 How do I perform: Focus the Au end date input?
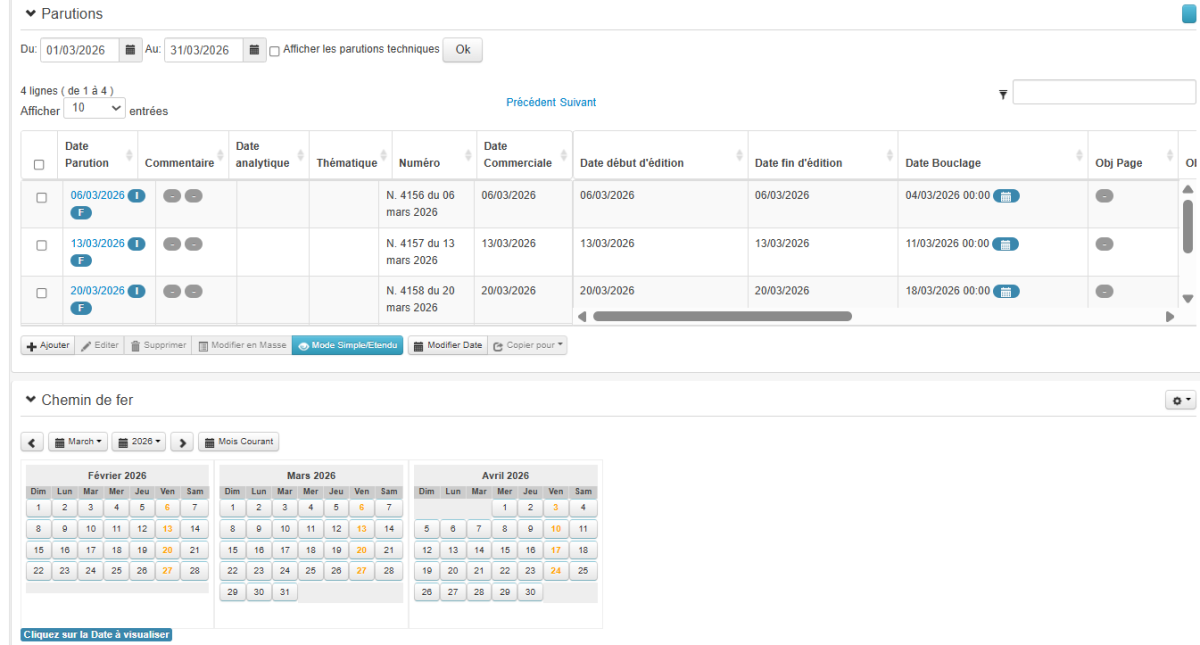(x=204, y=49)
